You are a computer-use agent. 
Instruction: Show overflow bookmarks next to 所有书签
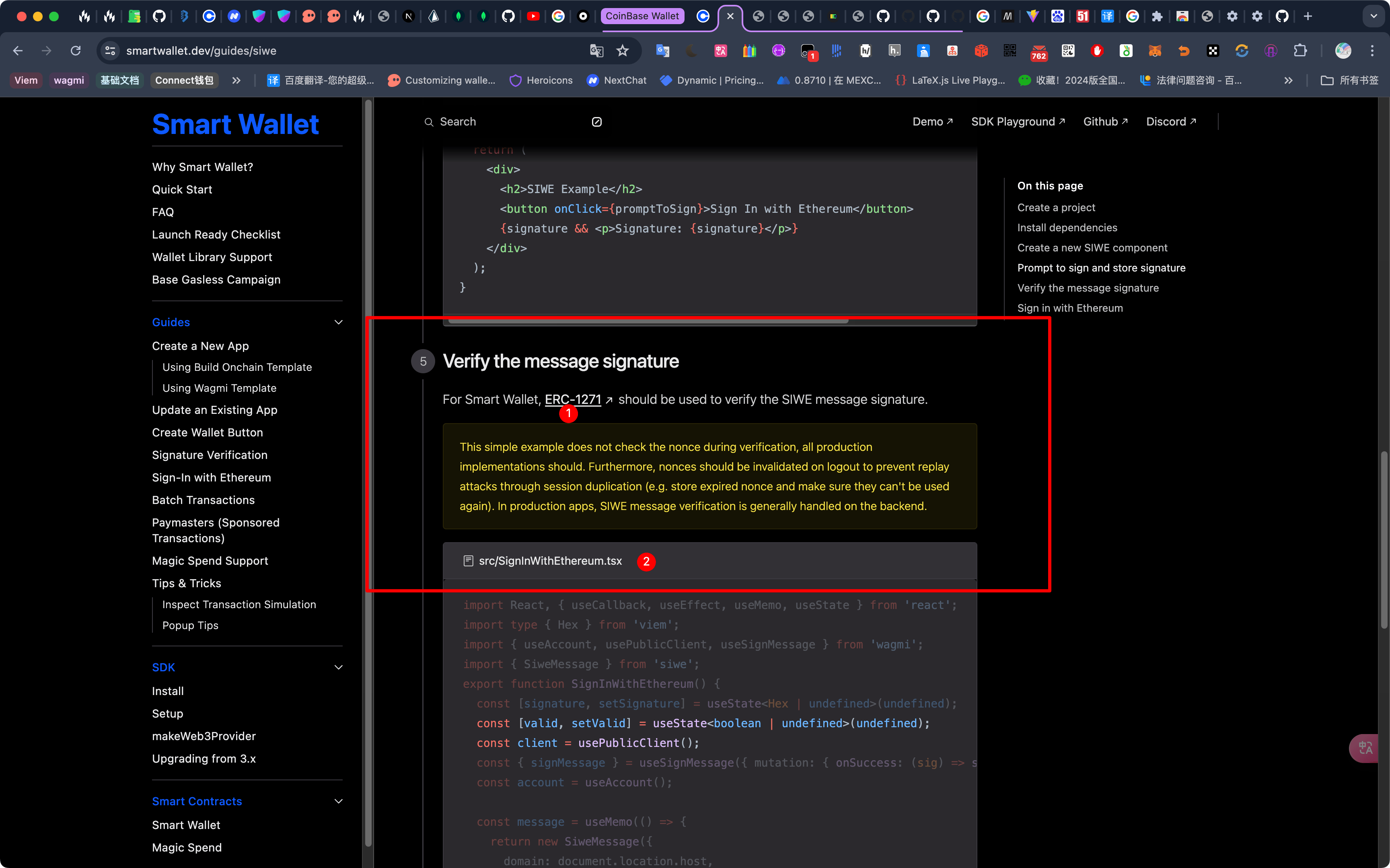click(1288, 80)
